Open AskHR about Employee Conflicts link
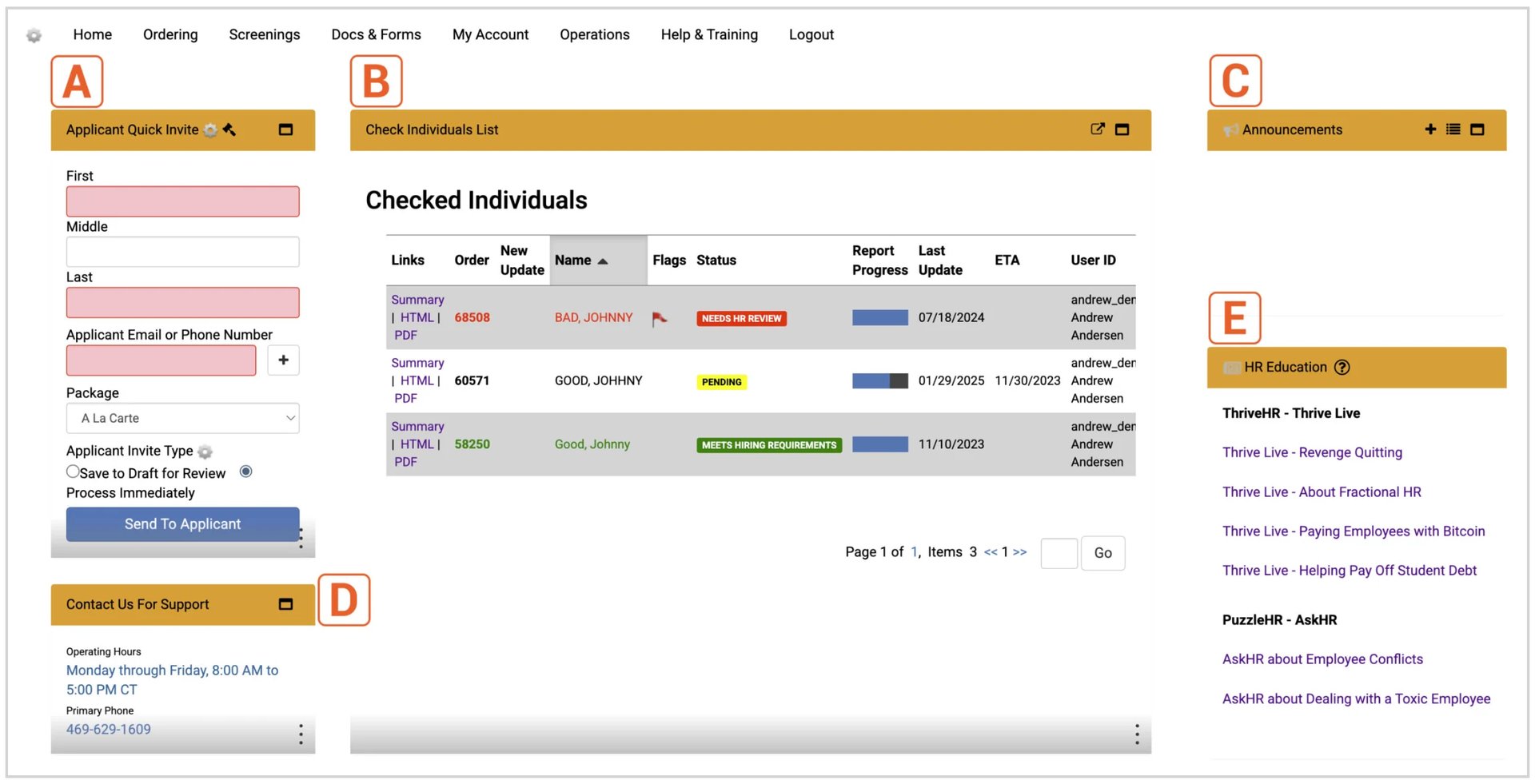The height and width of the screenshot is (784, 1535). 1322,659
